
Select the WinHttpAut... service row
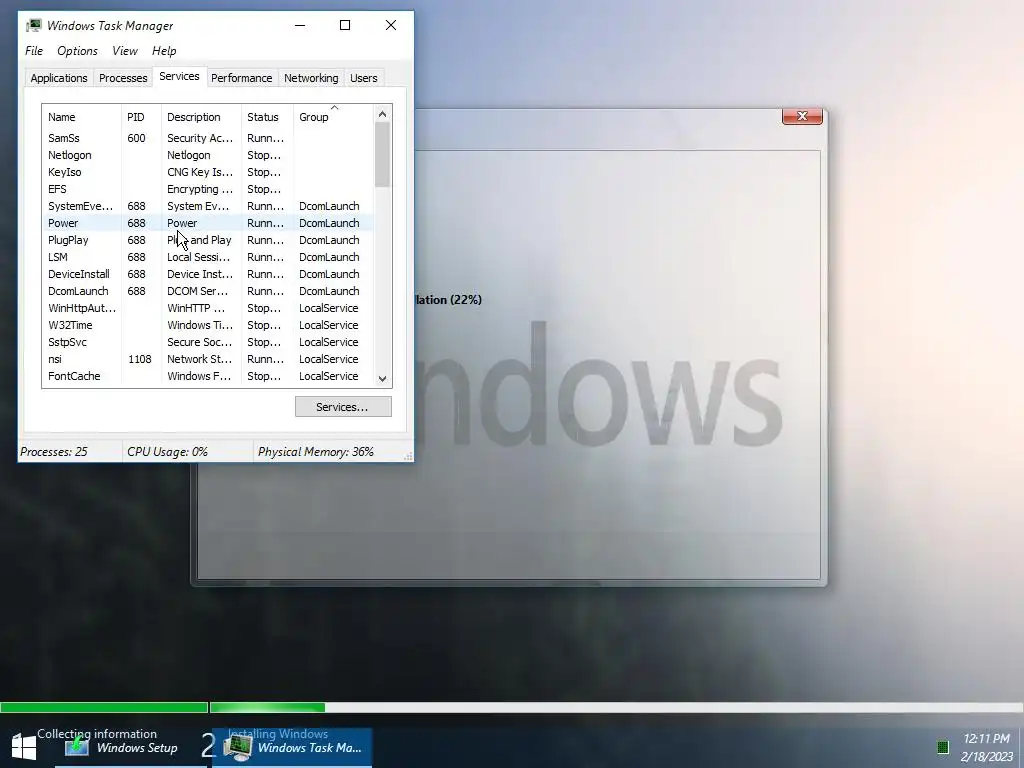tap(208, 308)
